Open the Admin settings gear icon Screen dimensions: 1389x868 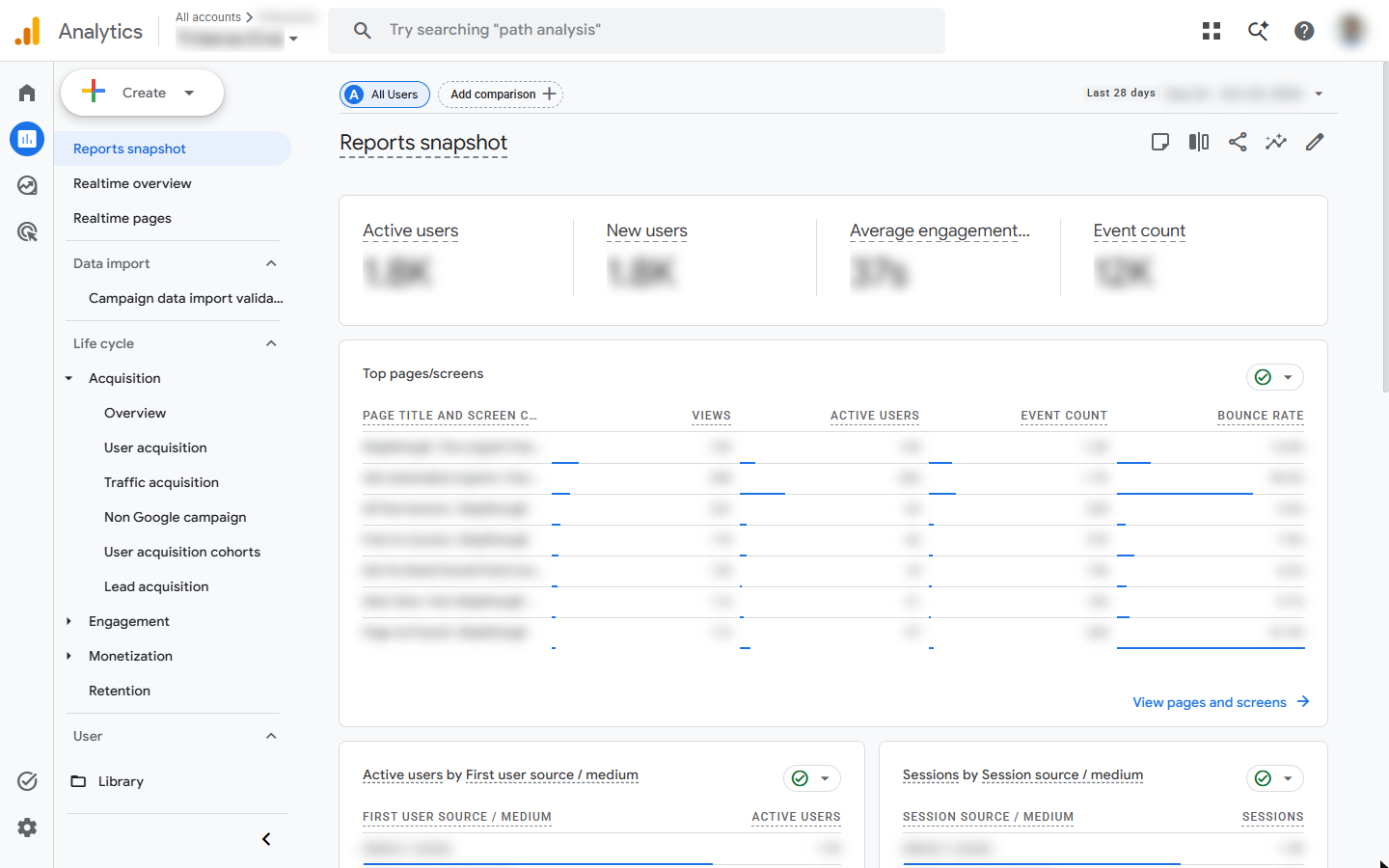pos(27,828)
